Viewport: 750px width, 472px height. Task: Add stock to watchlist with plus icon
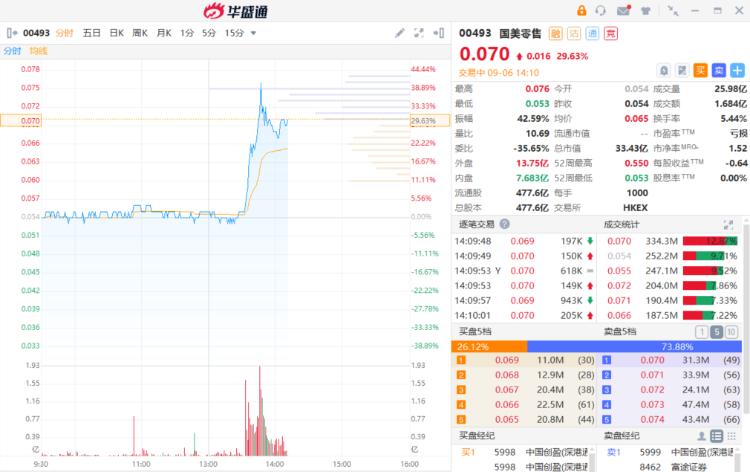coord(737,71)
